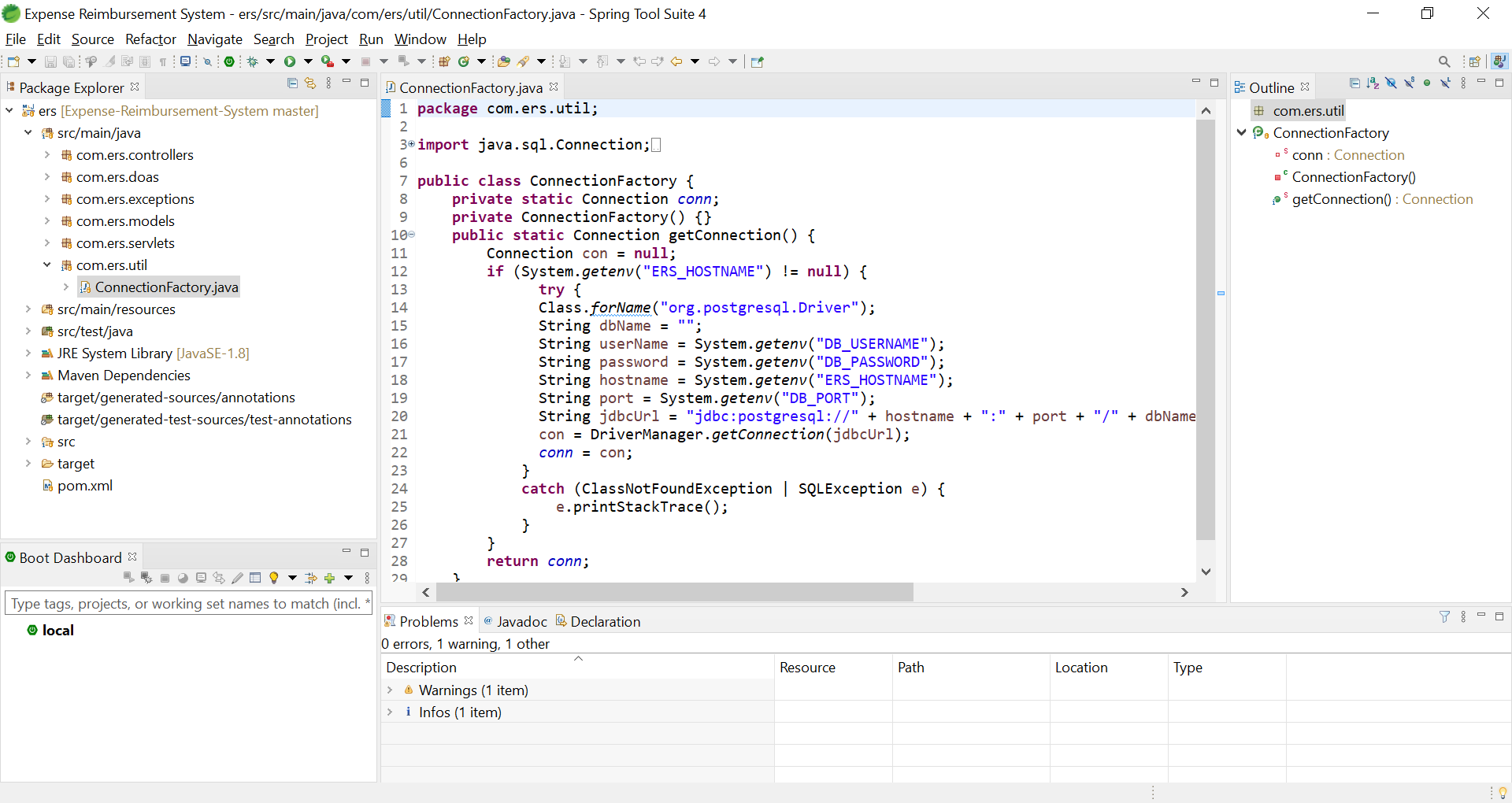Collapse all in Outline view

click(x=1354, y=83)
